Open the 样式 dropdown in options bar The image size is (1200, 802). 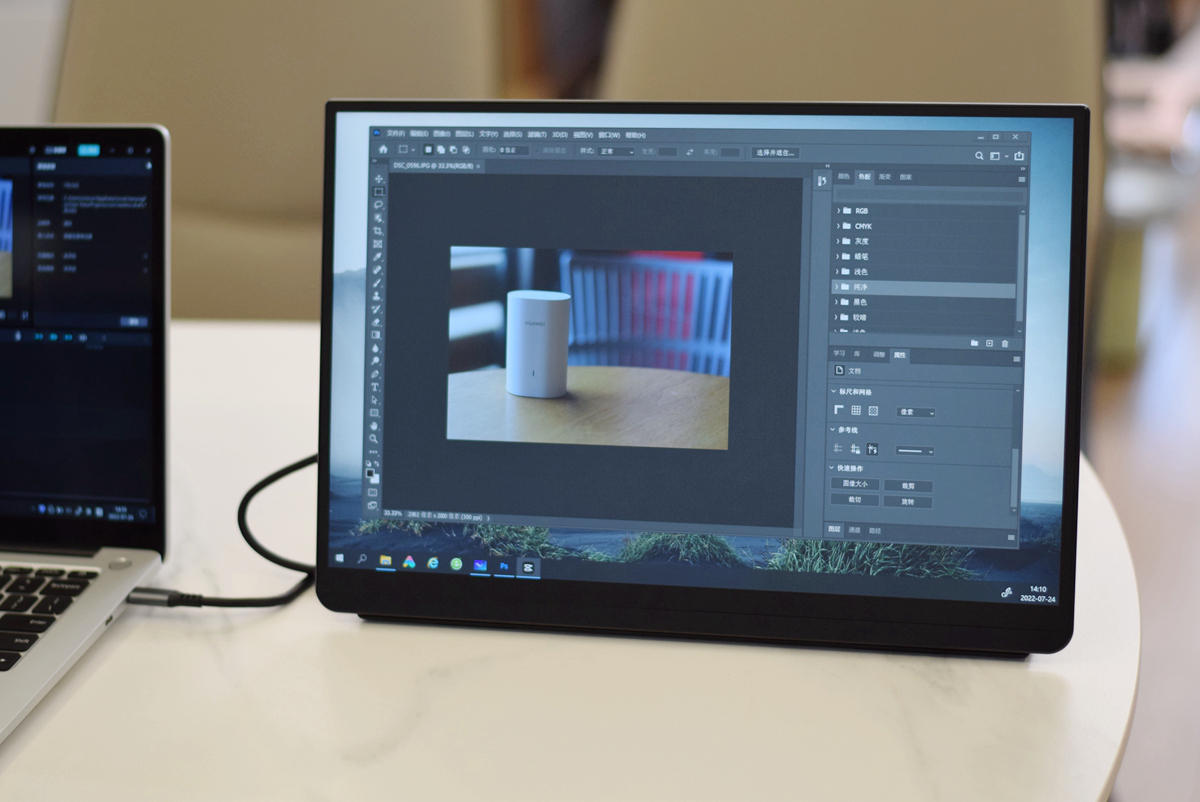coord(616,151)
